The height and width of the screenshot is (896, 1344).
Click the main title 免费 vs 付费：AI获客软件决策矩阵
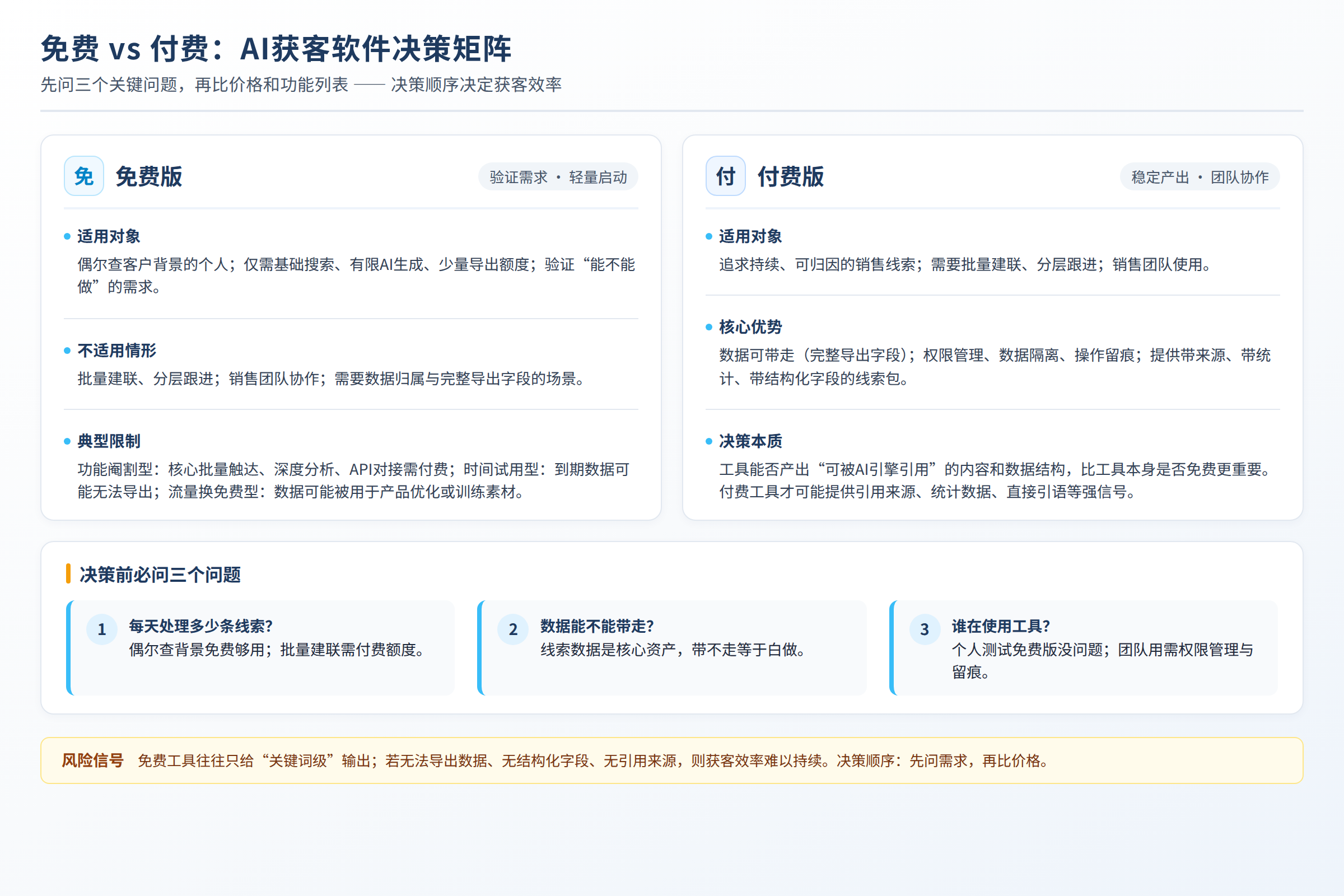click(x=276, y=49)
